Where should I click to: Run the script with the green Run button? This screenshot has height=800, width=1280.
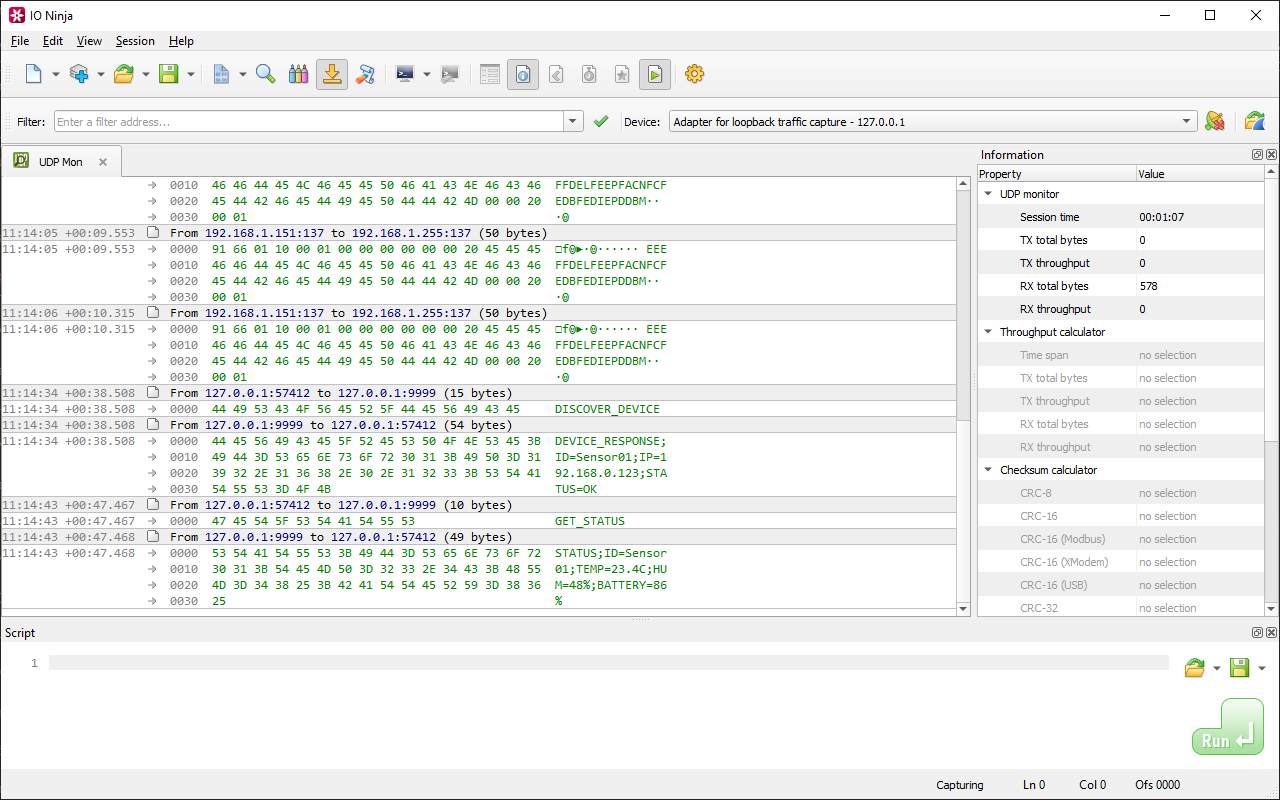tap(1227, 727)
